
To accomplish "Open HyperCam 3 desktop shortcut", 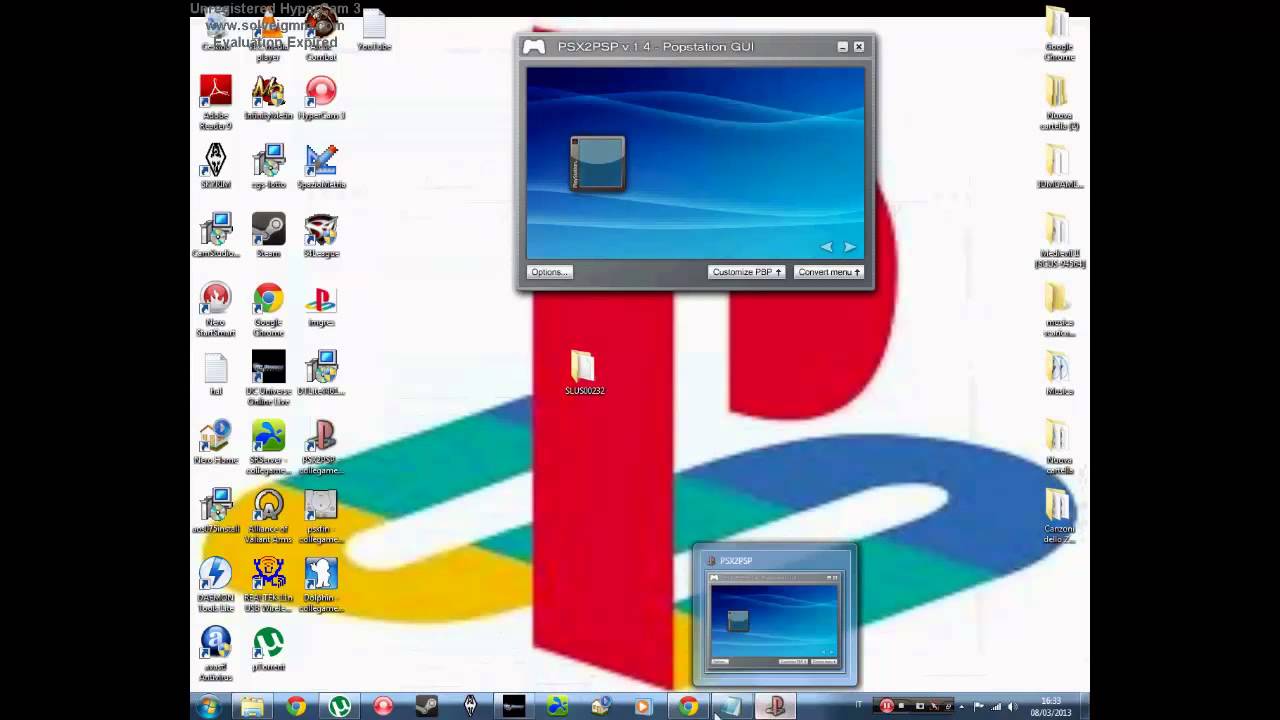I will coord(321,98).
